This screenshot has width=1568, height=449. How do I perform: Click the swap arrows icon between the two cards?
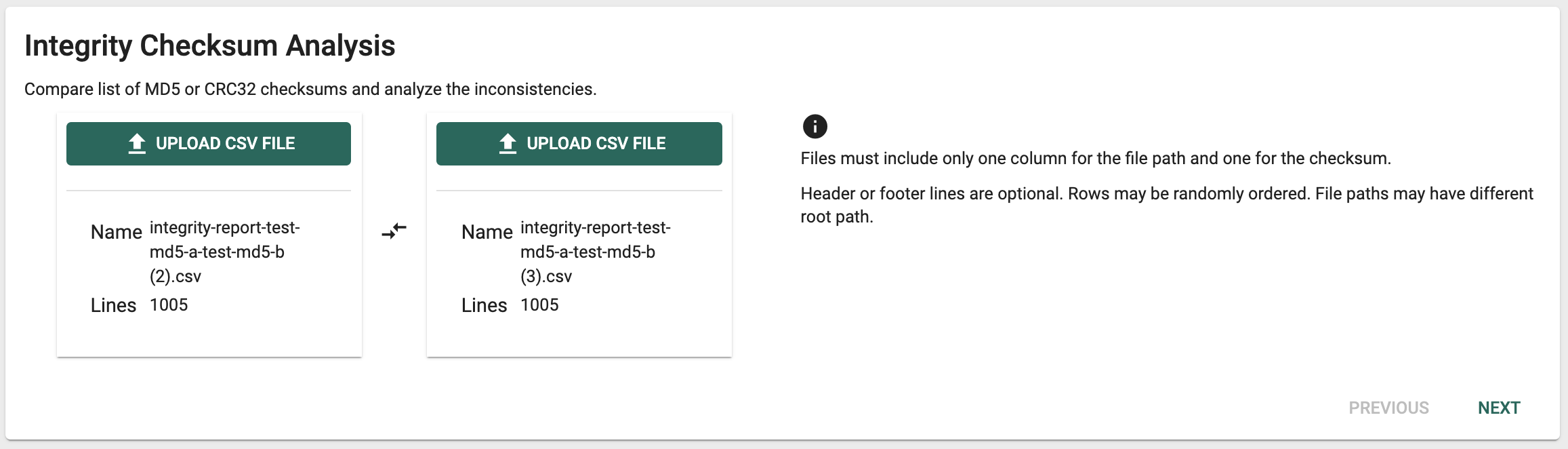393,231
